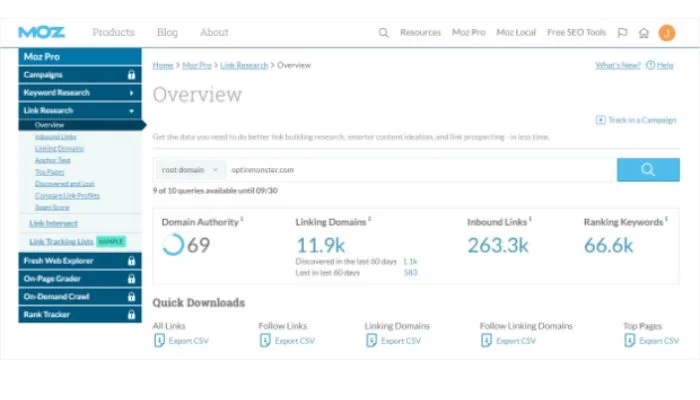This screenshot has width=700, height=400.
Task: Open the About menu item
Action: click(214, 32)
